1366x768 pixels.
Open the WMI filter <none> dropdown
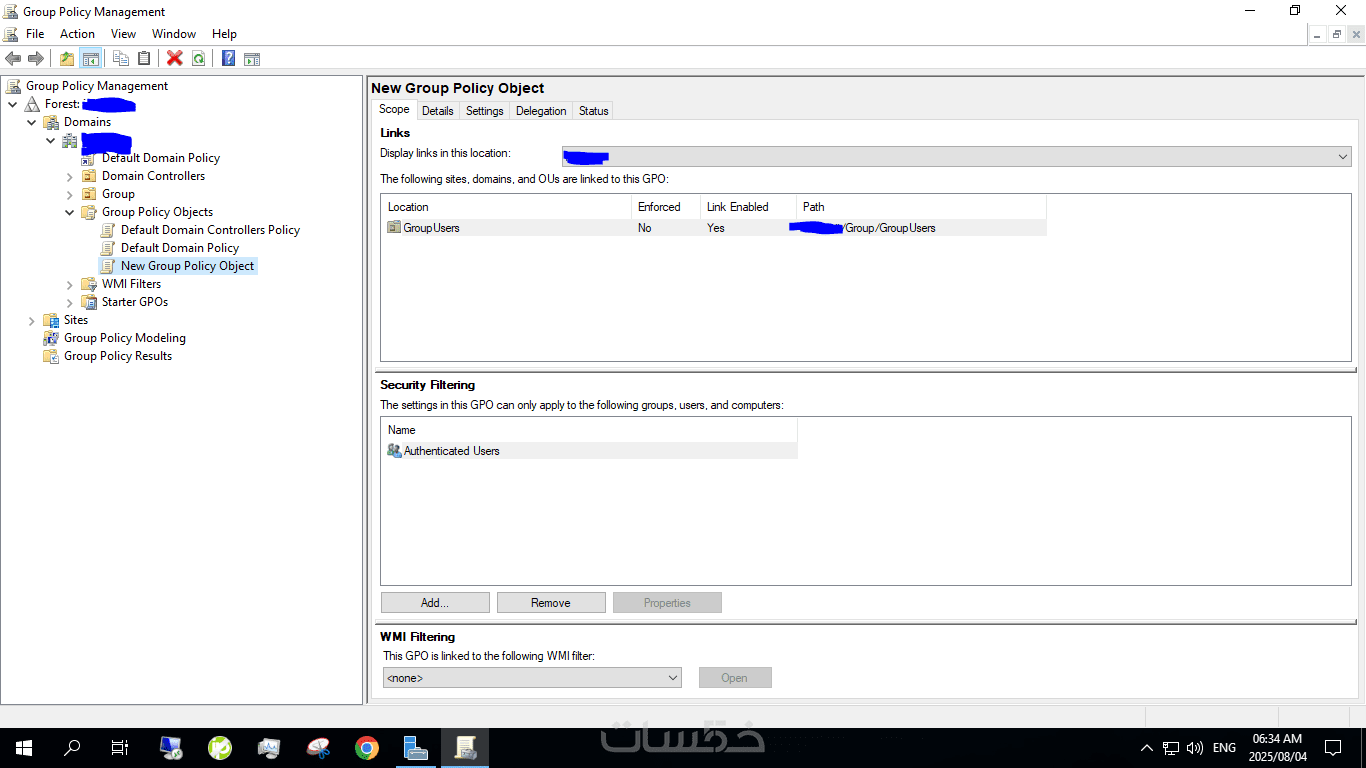coord(532,678)
